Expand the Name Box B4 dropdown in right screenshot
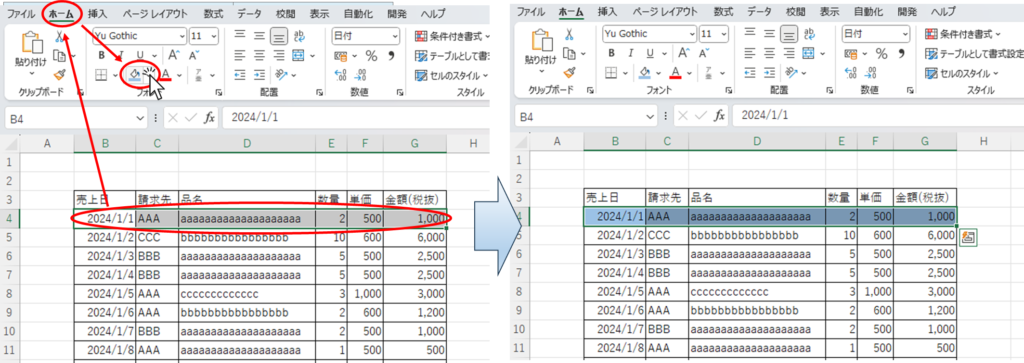The height and width of the screenshot is (363, 1024). 650,116
